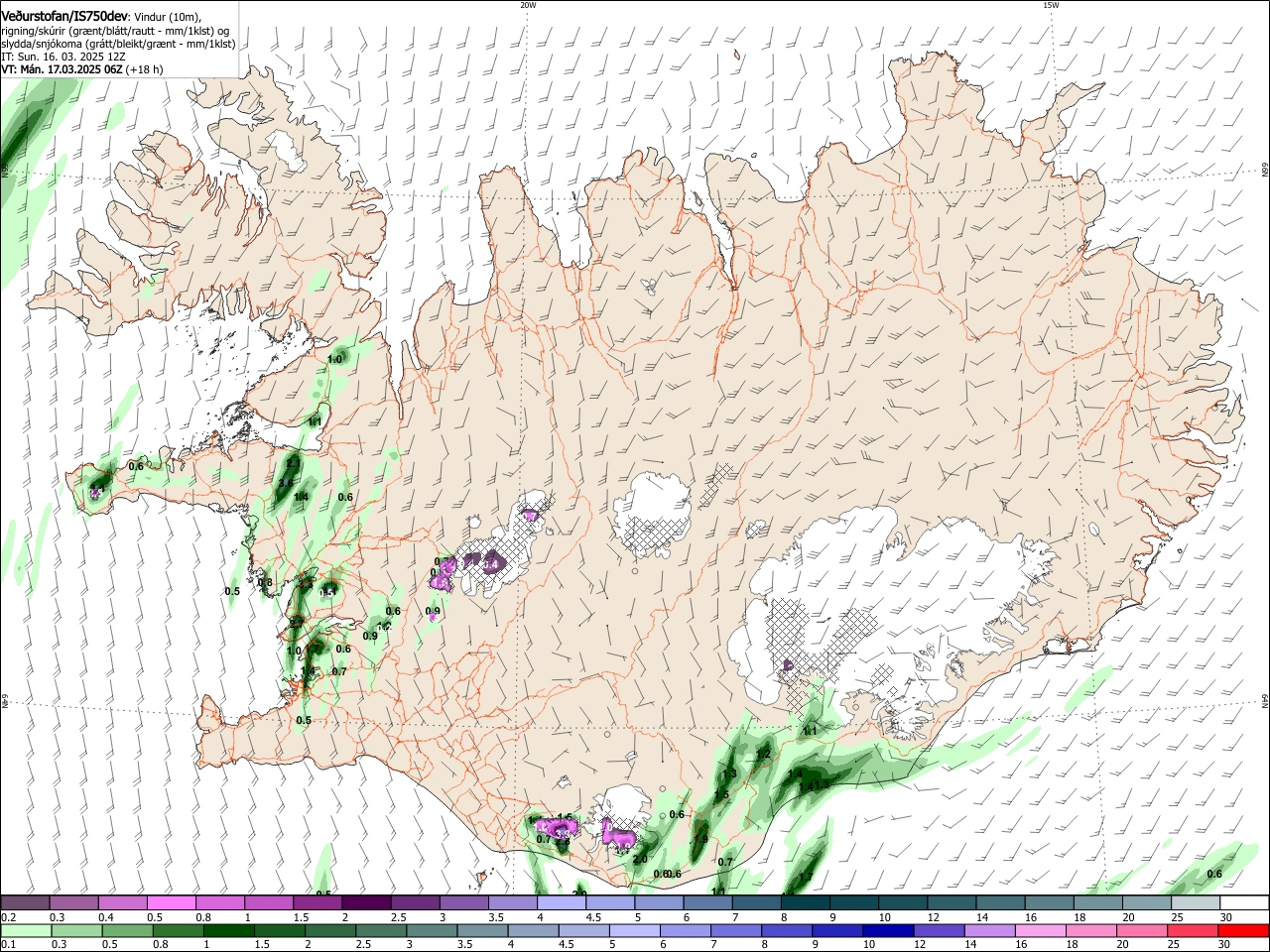The height and width of the screenshot is (952, 1270).
Task: Pick the gray-blue 3.5–4 swatch in the lower legend
Action: pos(482,930)
